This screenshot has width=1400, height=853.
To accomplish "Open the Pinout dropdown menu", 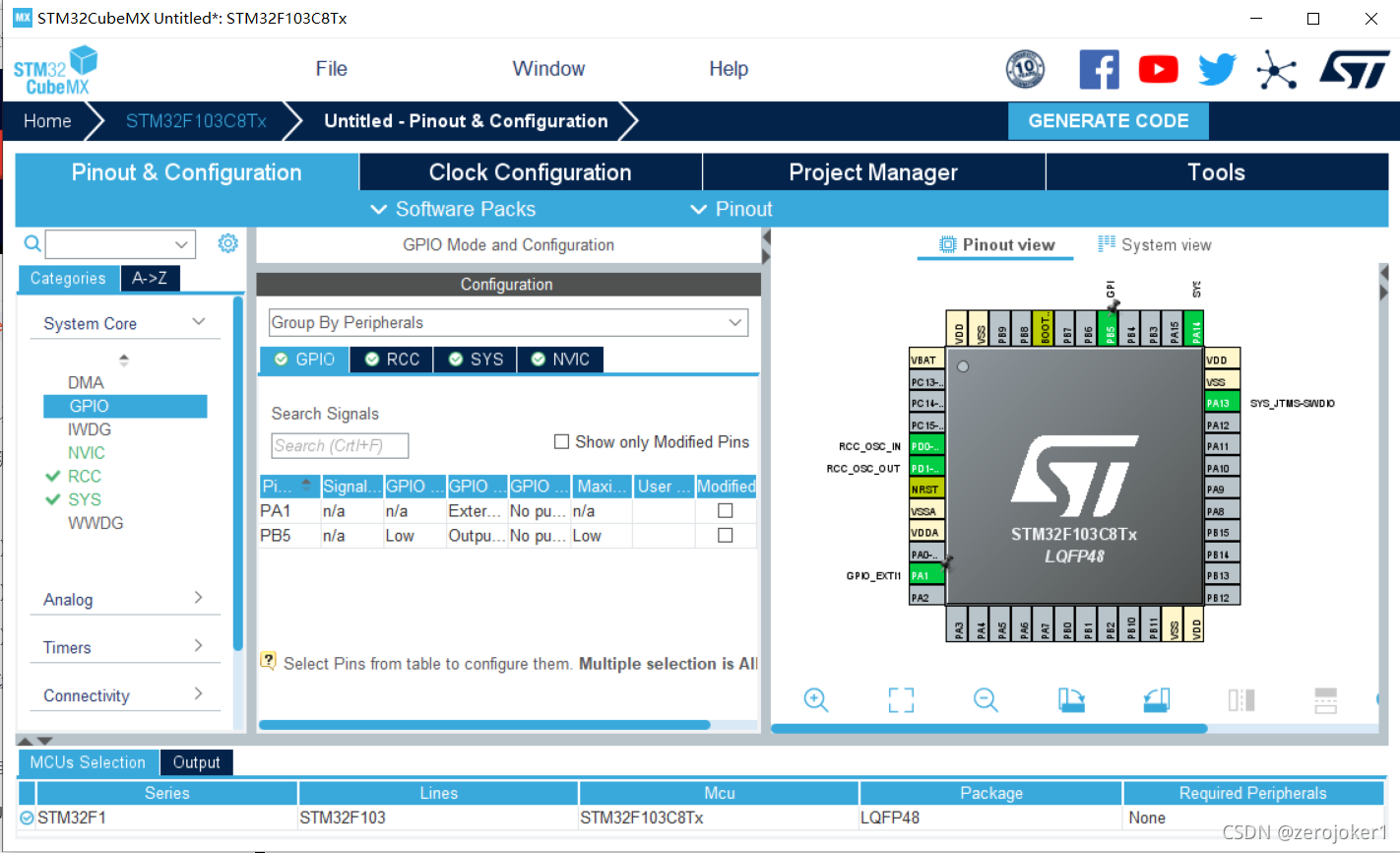I will (x=732, y=209).
